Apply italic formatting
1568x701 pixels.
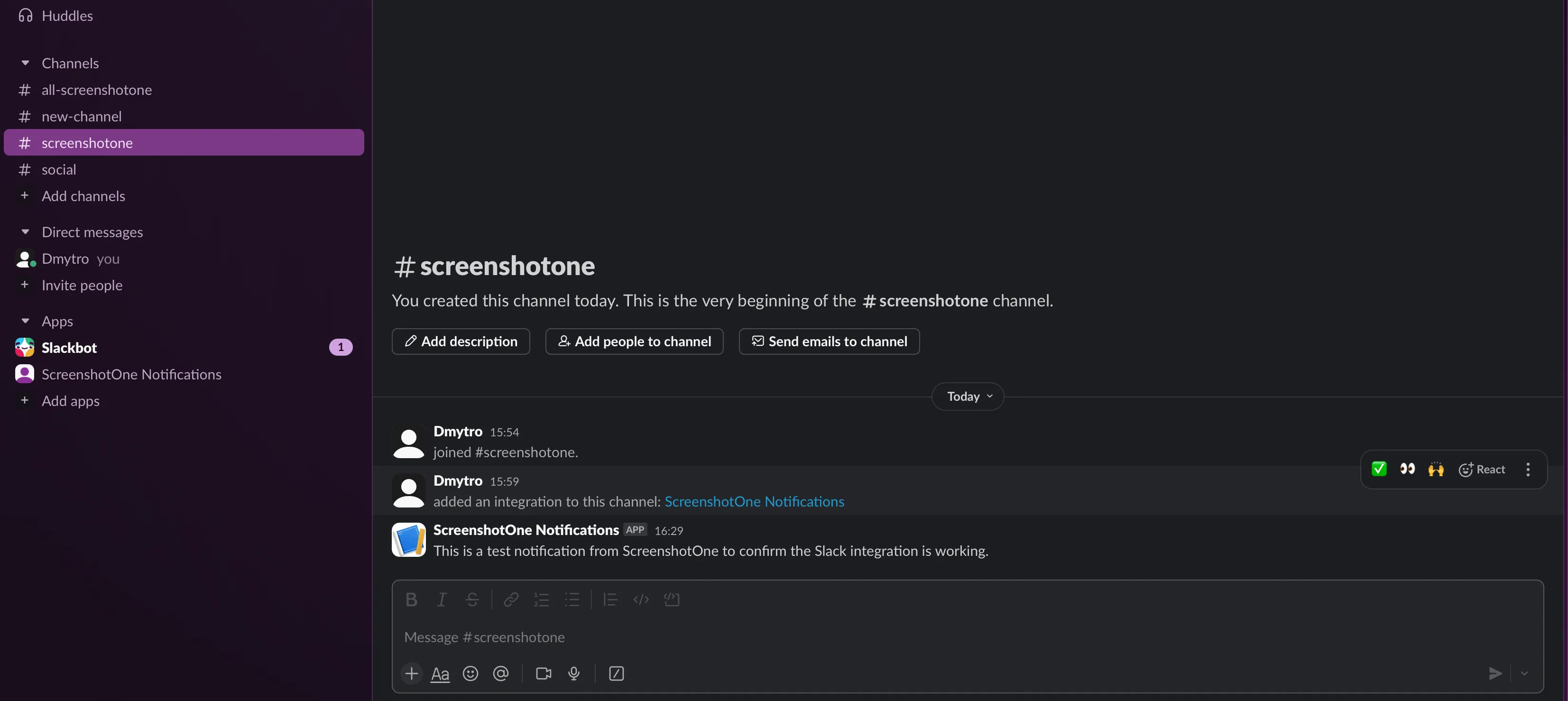point(441,600)
